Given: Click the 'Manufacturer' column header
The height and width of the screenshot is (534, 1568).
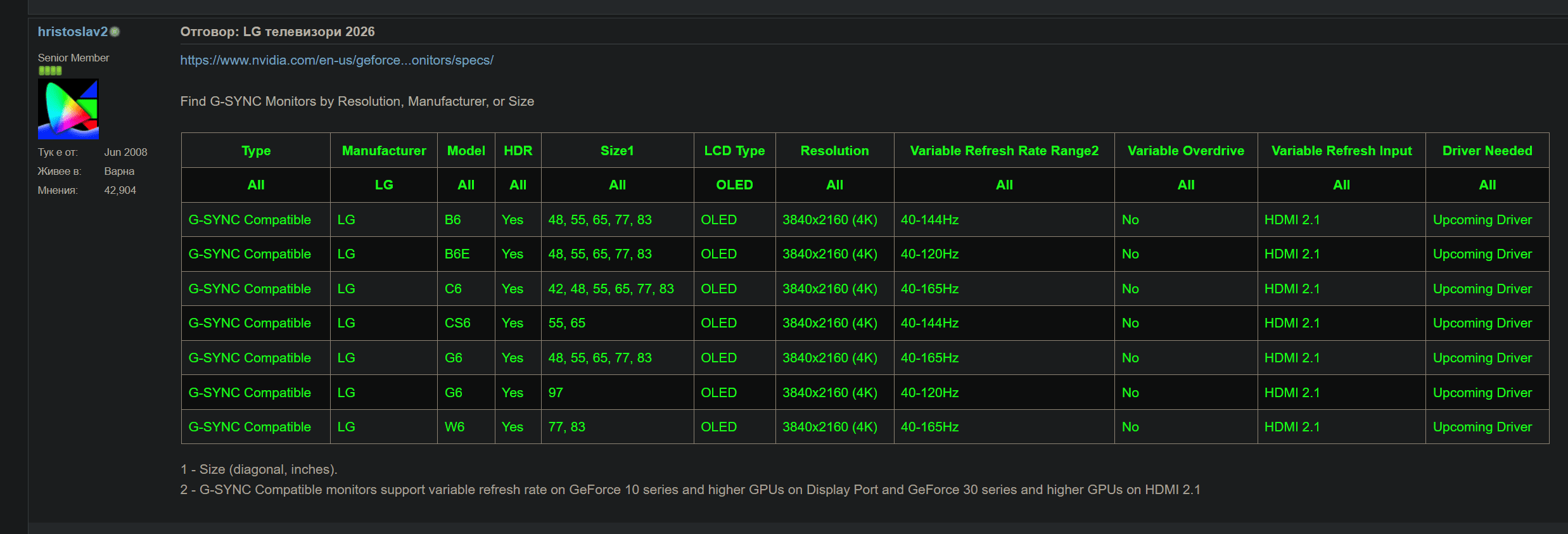Looking at the screenshot, I should 384,151.
